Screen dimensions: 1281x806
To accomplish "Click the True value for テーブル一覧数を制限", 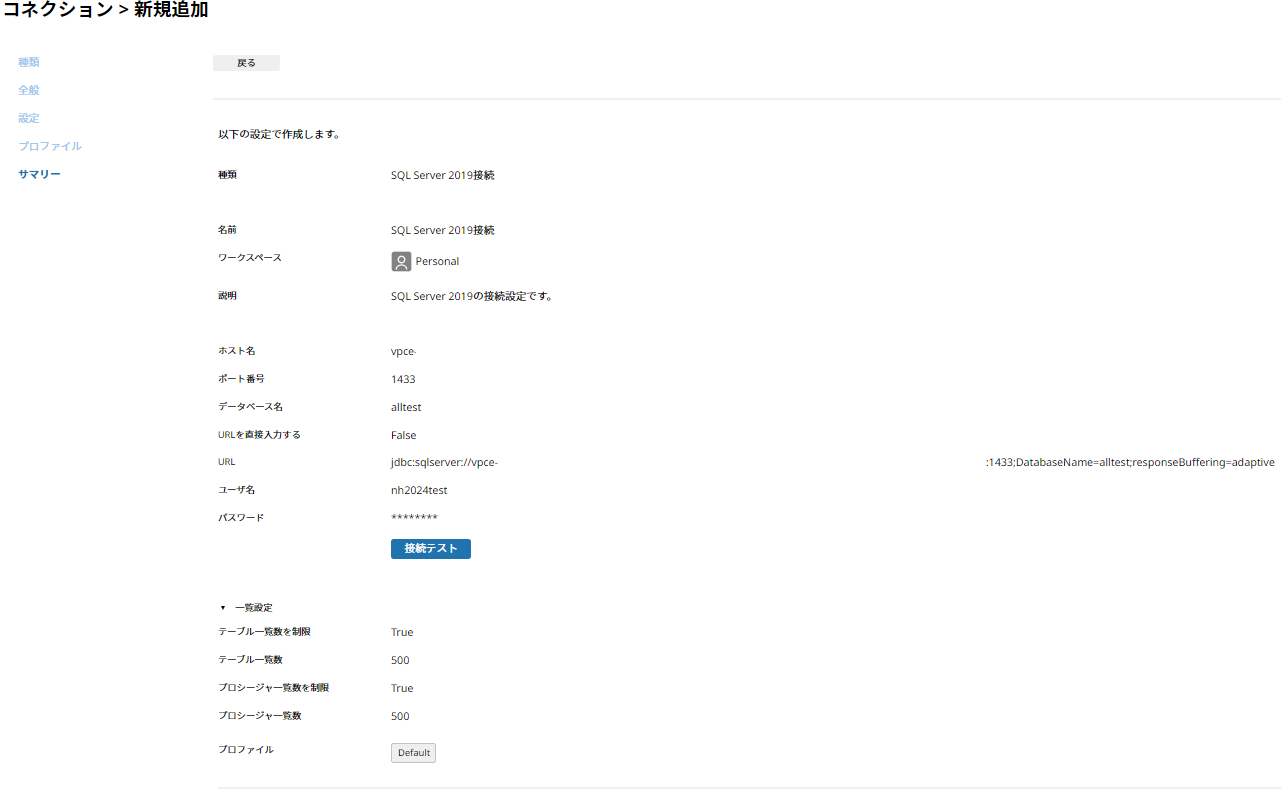I will [x=402, y=633].
